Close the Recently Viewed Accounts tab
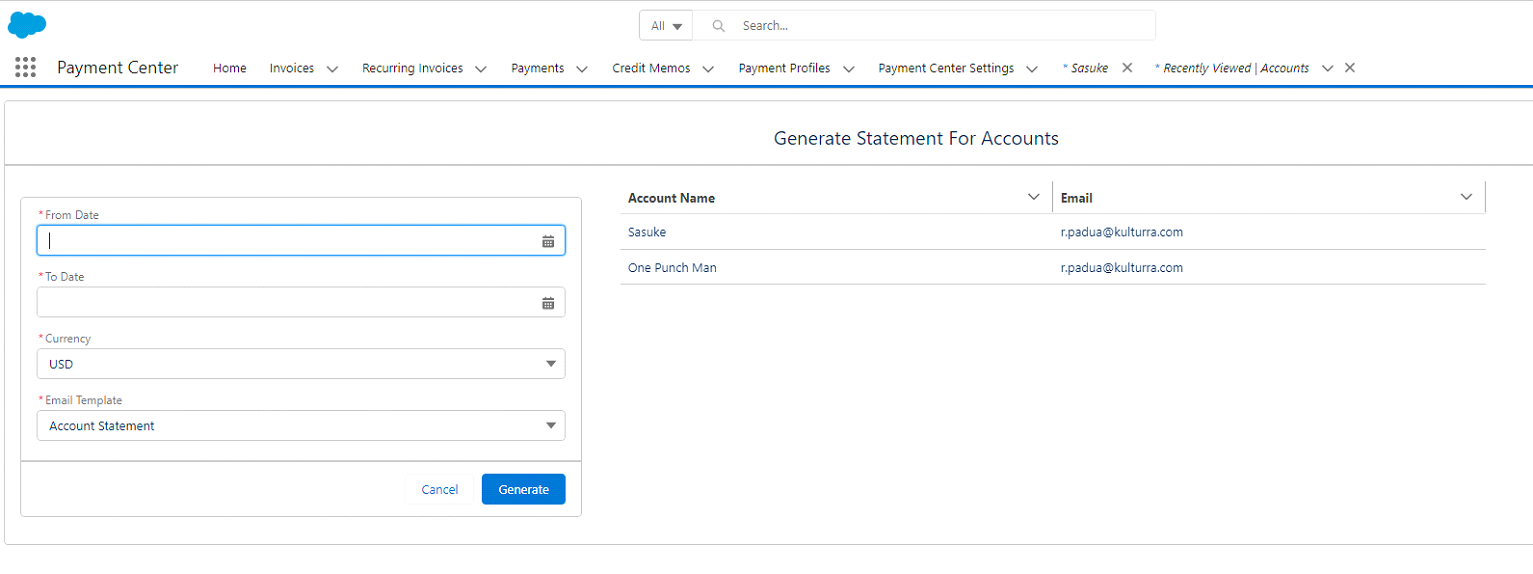Image resolution: width=1533 pixels, height=574 pixels. [1349, 68]
